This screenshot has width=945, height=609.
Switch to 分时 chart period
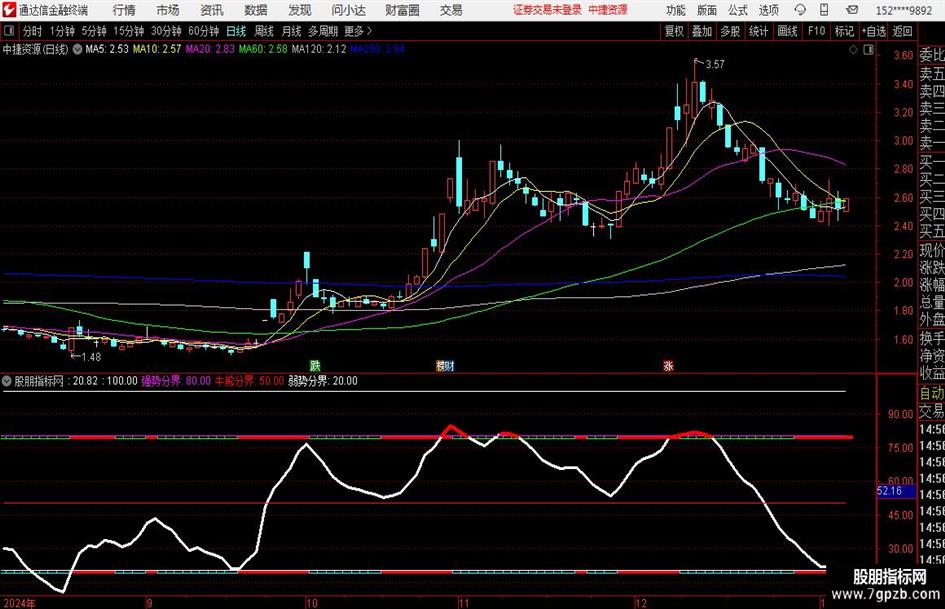[x=32, y=31]
